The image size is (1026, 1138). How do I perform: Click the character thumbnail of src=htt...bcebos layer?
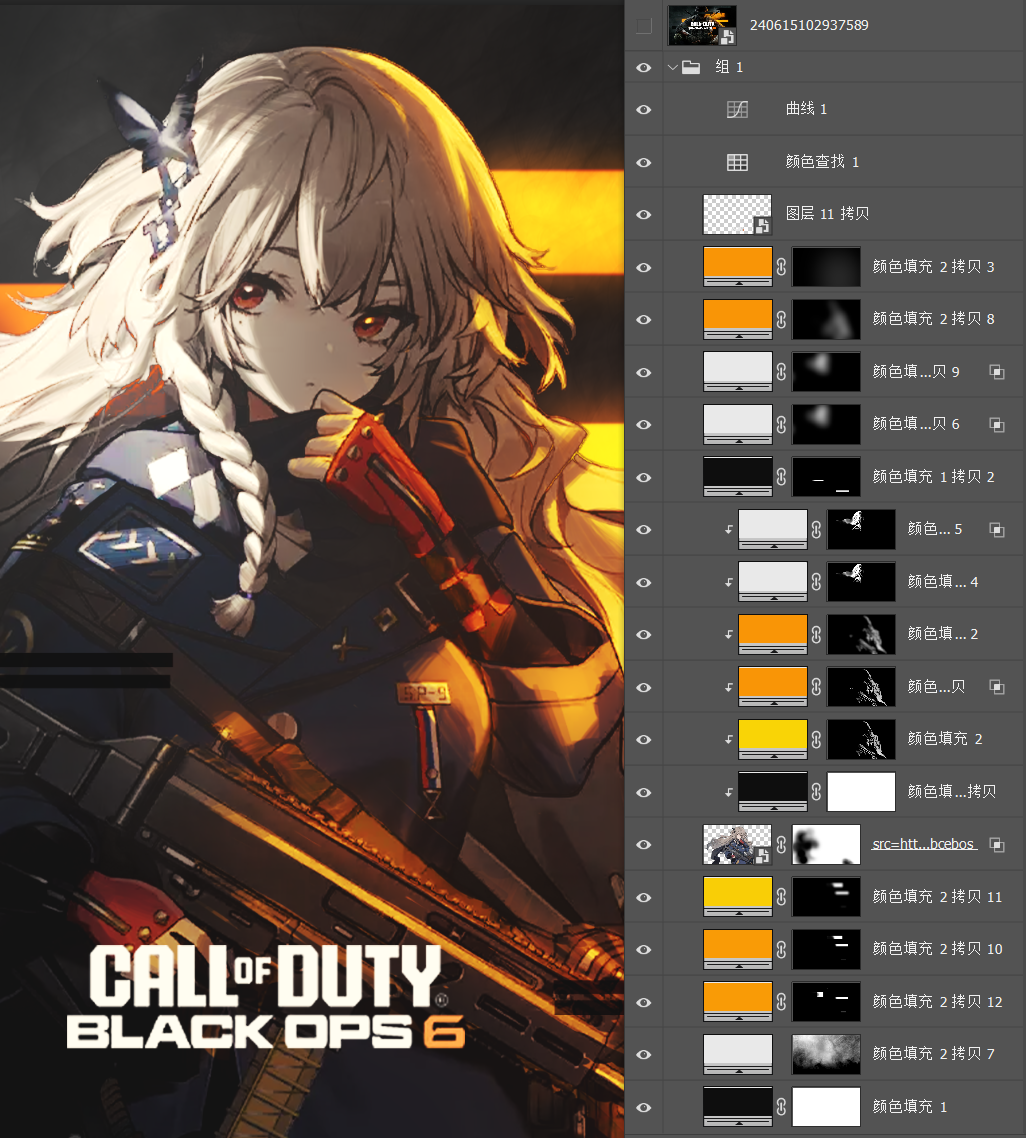point(737,845)
